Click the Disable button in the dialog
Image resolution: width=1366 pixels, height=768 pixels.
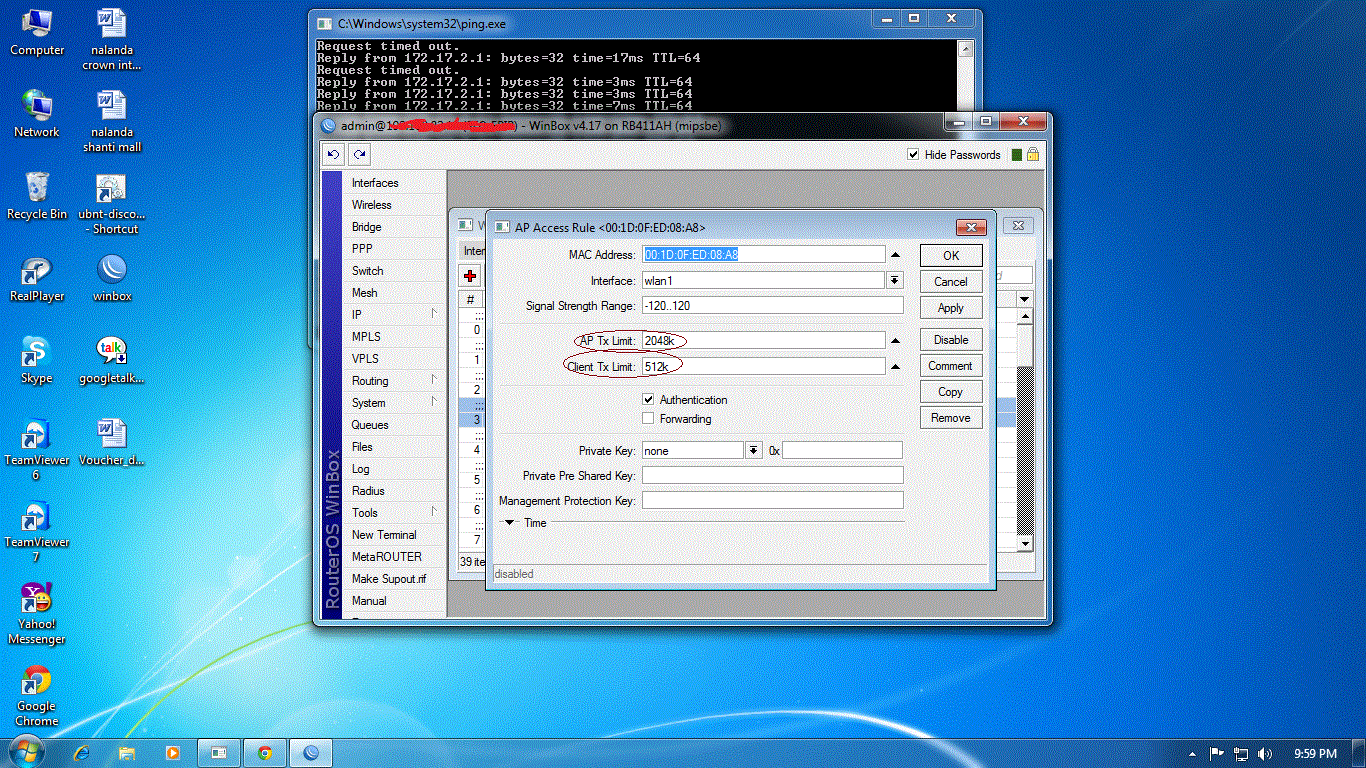950,340
